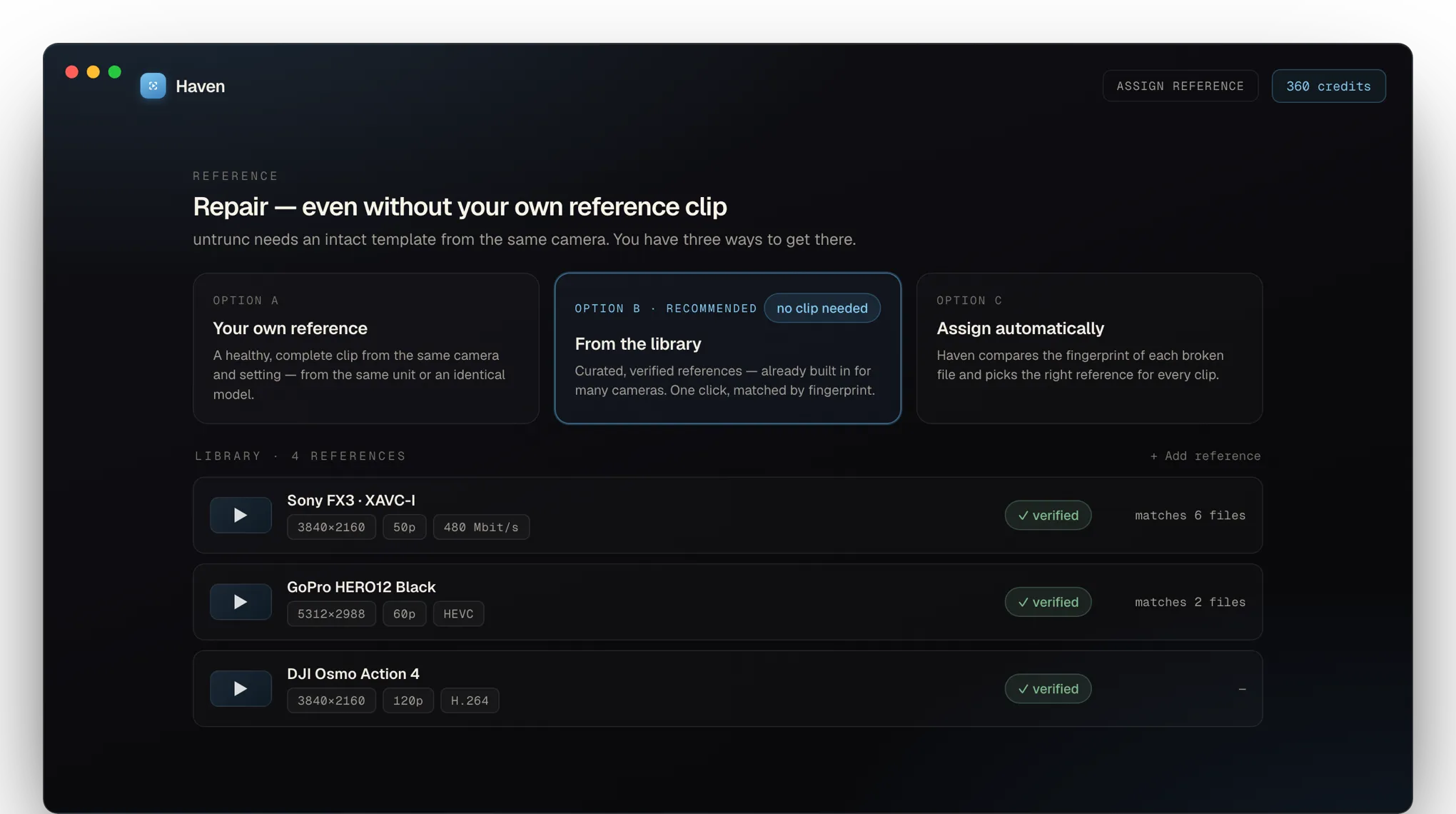1456x814 pixels.
Task: Click the GoPro HERO12 Black title
Action: coord(361,587)
